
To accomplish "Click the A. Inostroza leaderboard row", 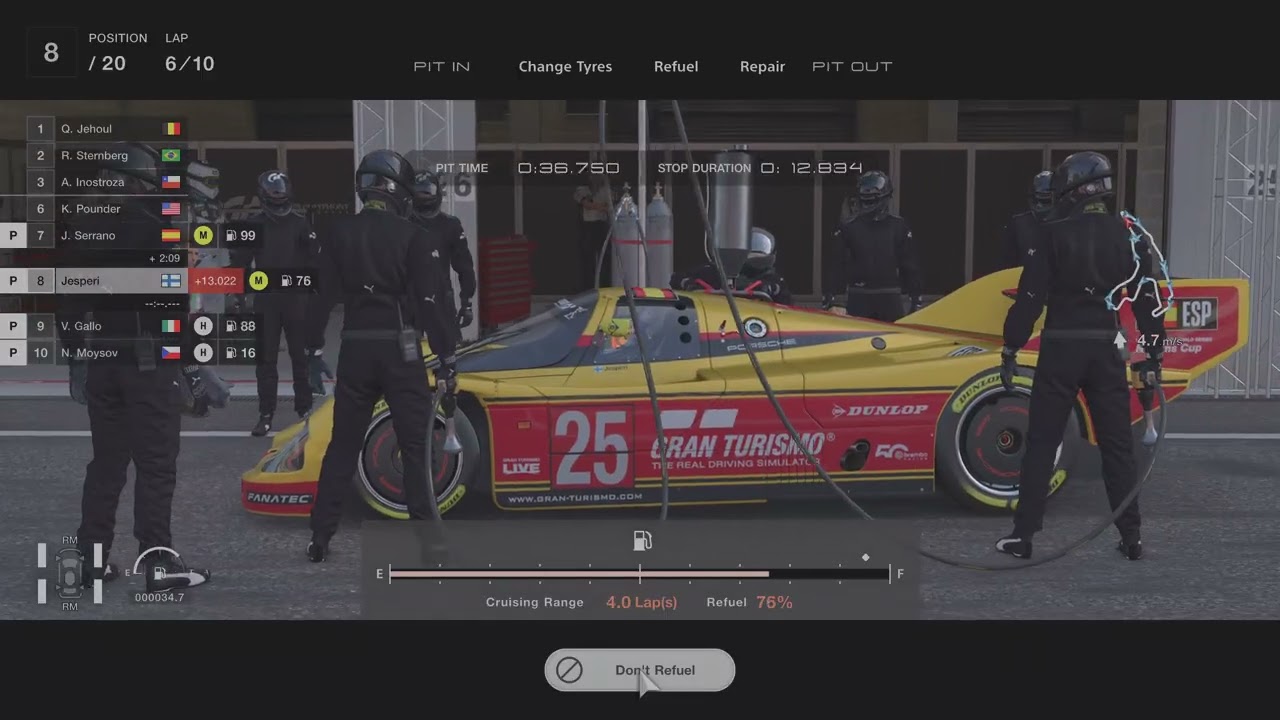I will click(108, 182).
